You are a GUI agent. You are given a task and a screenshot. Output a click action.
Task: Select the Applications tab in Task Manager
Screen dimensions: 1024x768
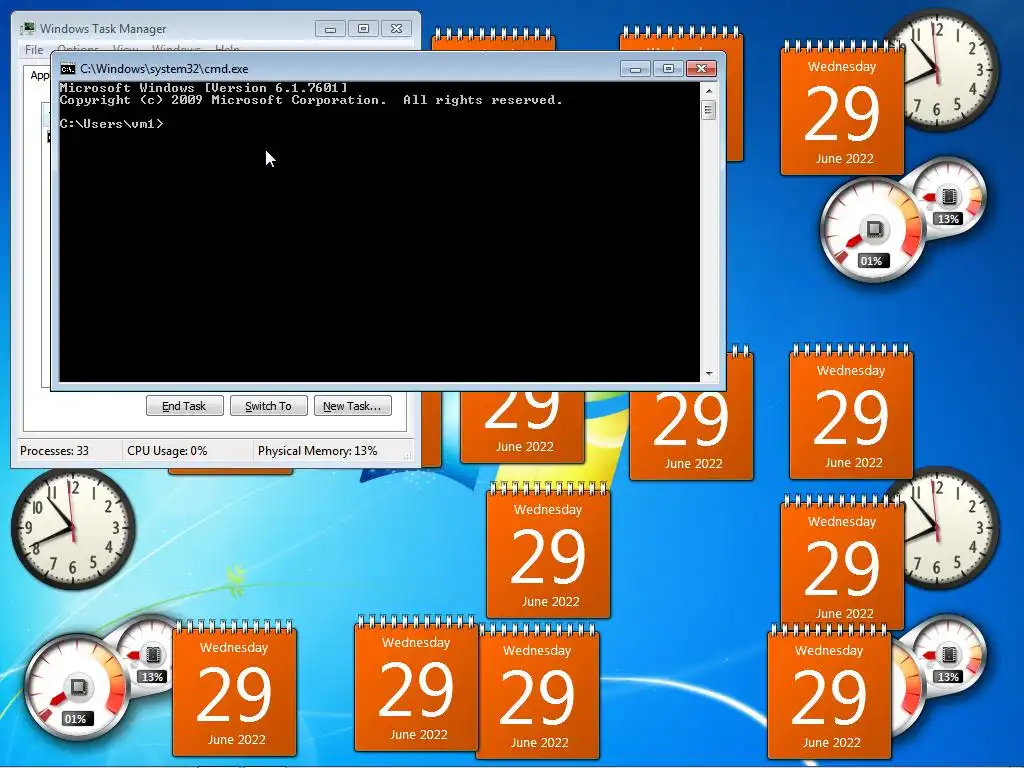39,75
